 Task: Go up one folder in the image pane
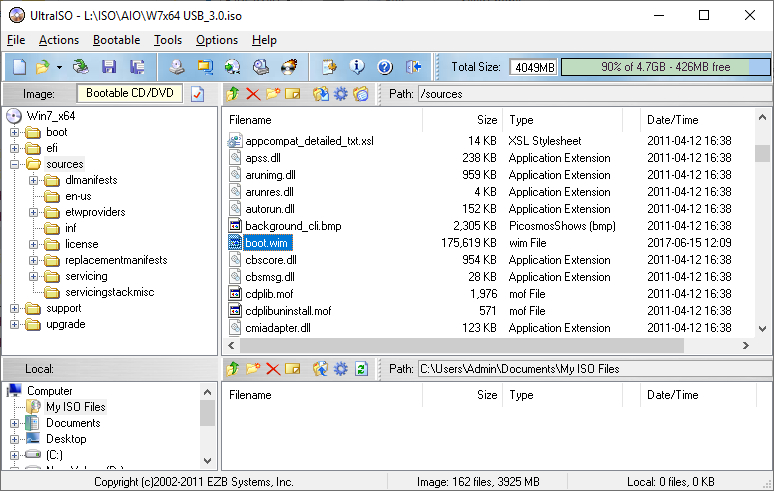point(233,93)
